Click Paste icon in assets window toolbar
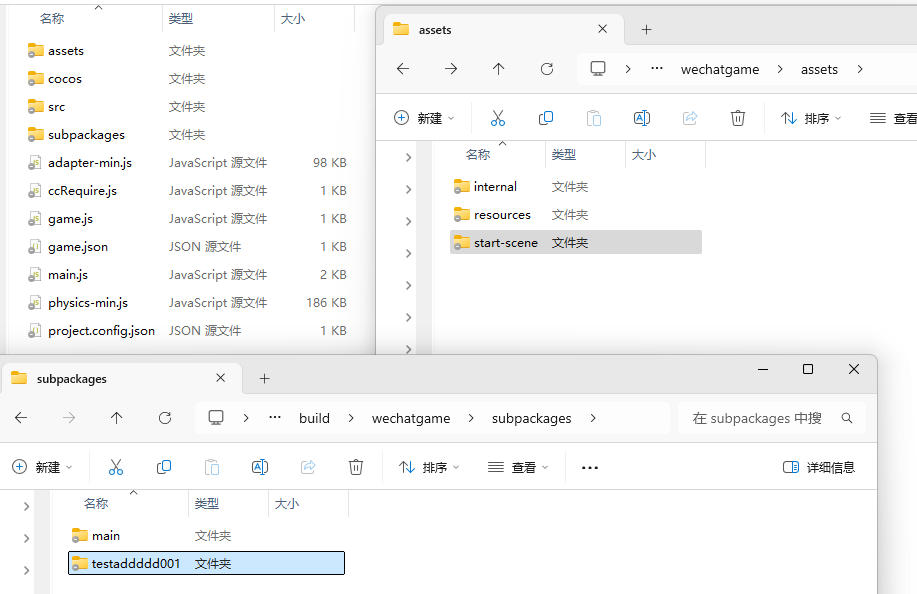 point(594,118)
